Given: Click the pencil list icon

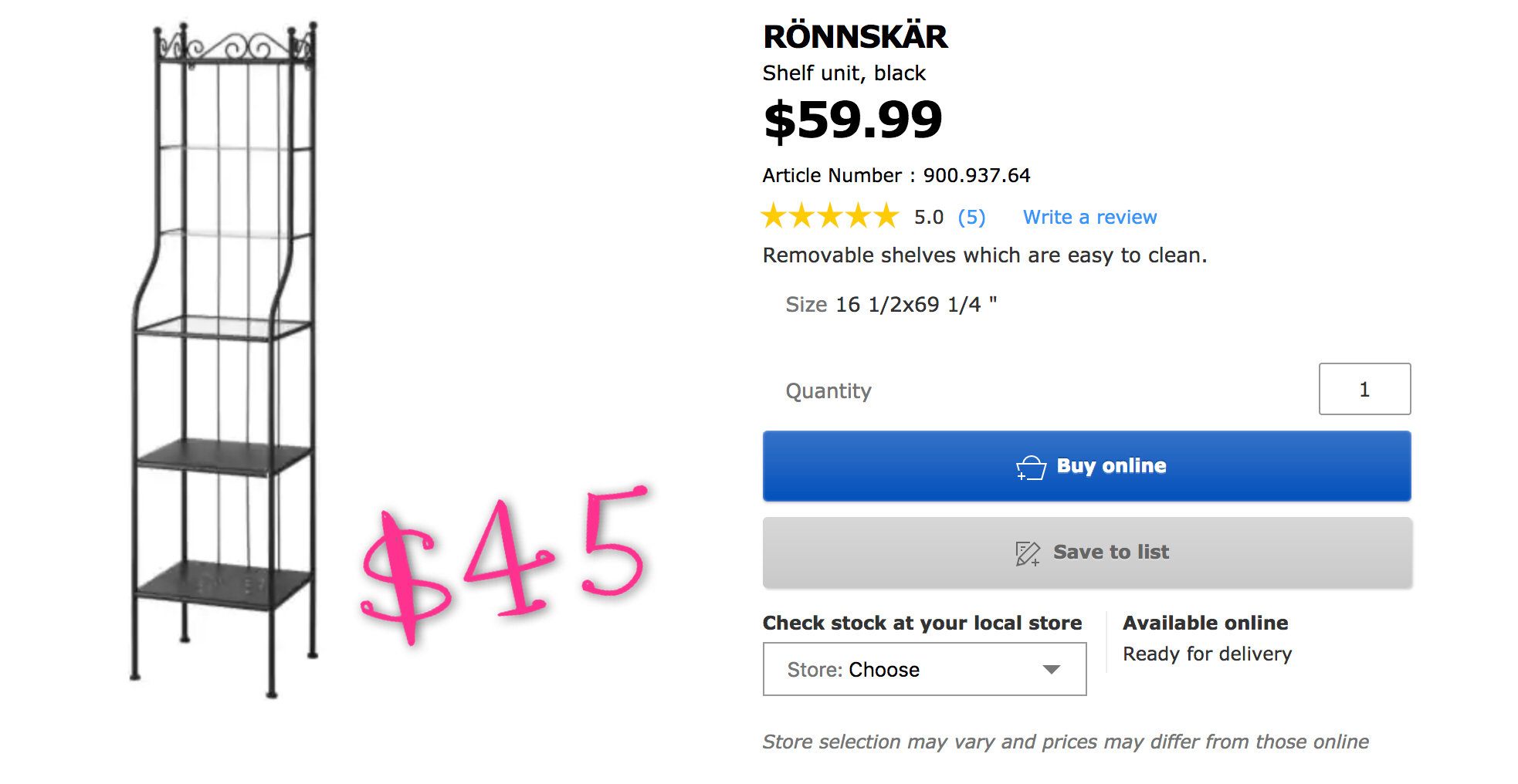Looking at the screenshot, I should 1028,553.
